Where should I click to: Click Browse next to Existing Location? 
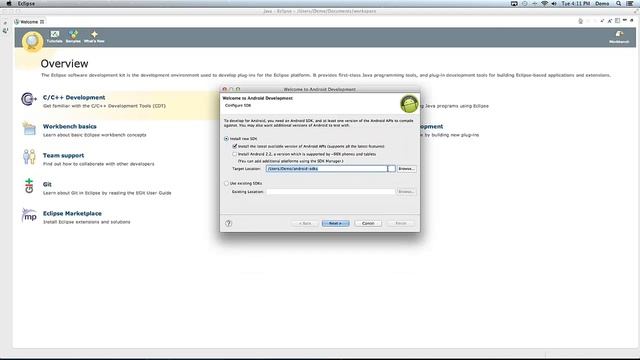click(407, 191)
